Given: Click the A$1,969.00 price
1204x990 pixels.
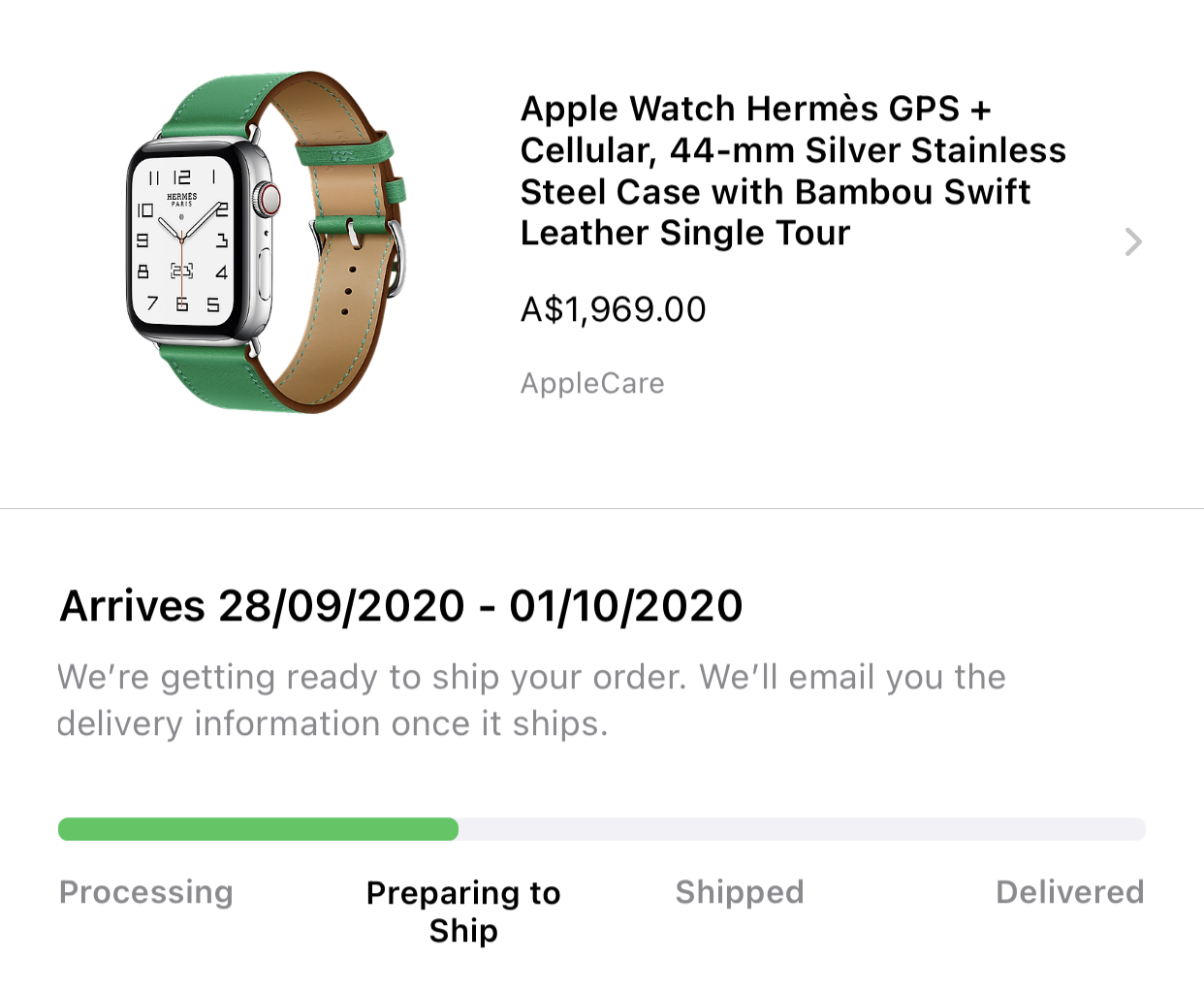Looking at the screenshot, I should [613, 309].
